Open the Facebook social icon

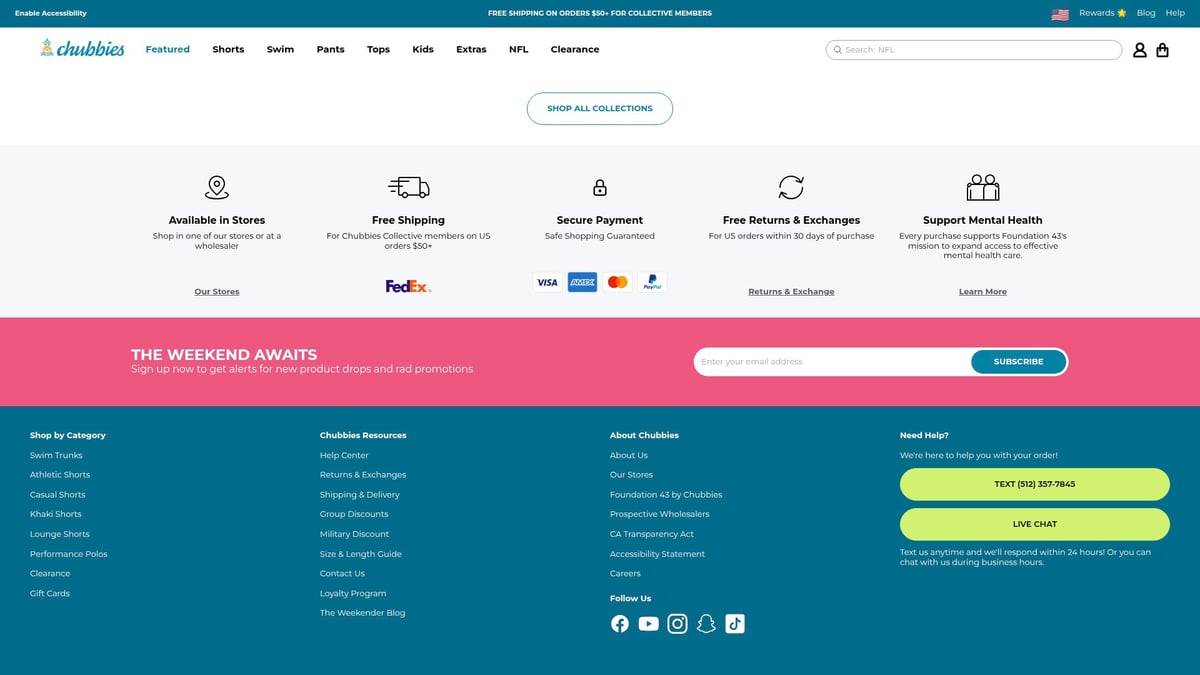(x=620, y=624)
